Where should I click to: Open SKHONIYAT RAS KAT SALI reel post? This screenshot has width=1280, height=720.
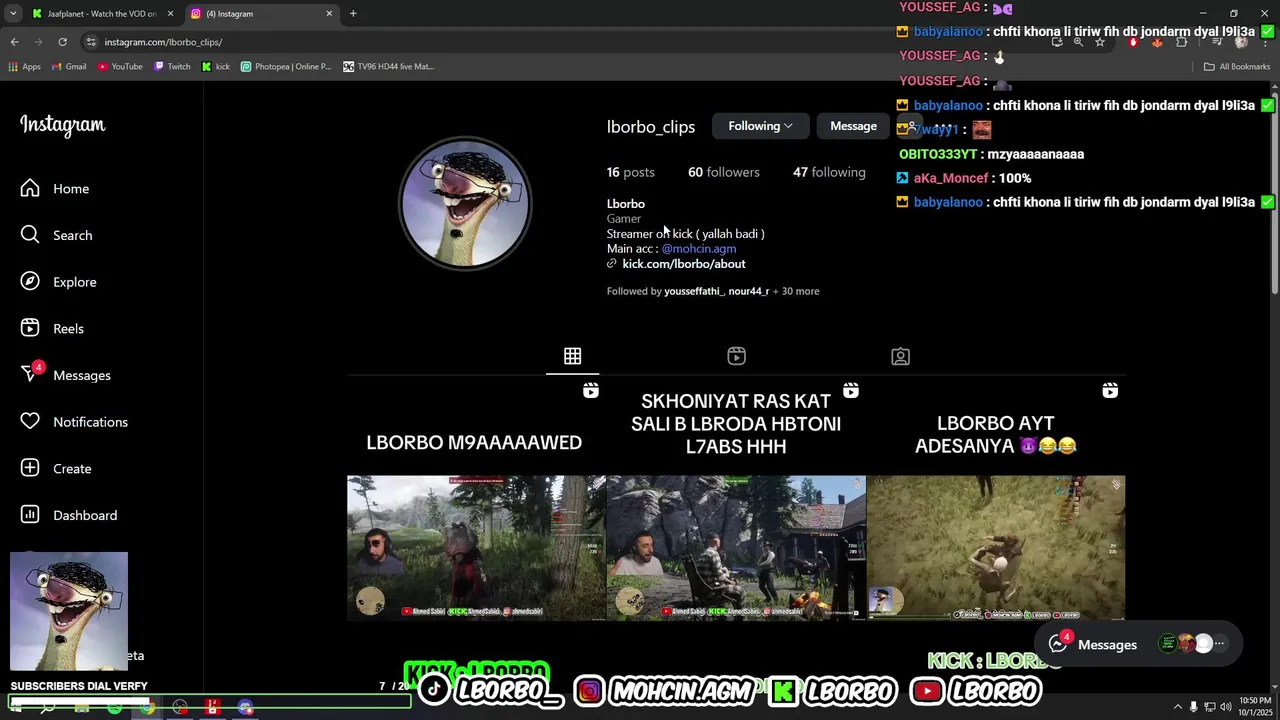point(736,500)
